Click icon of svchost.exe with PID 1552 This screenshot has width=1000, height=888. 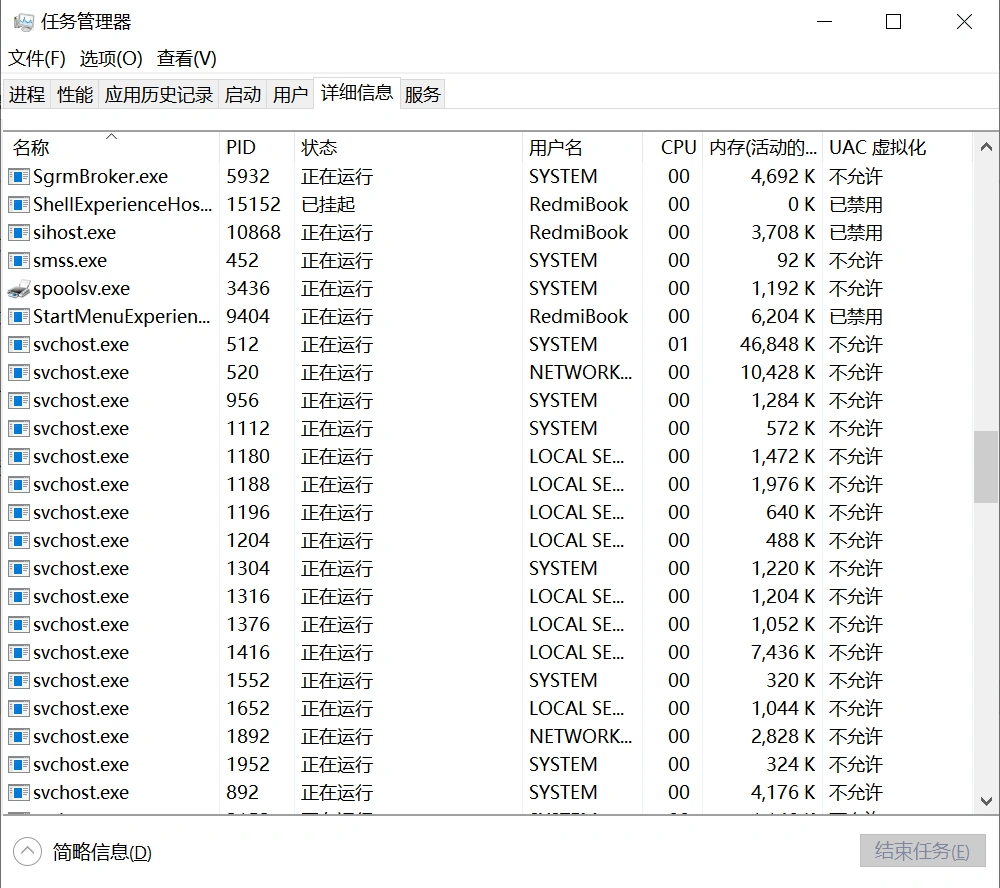[x=18, y=681]
